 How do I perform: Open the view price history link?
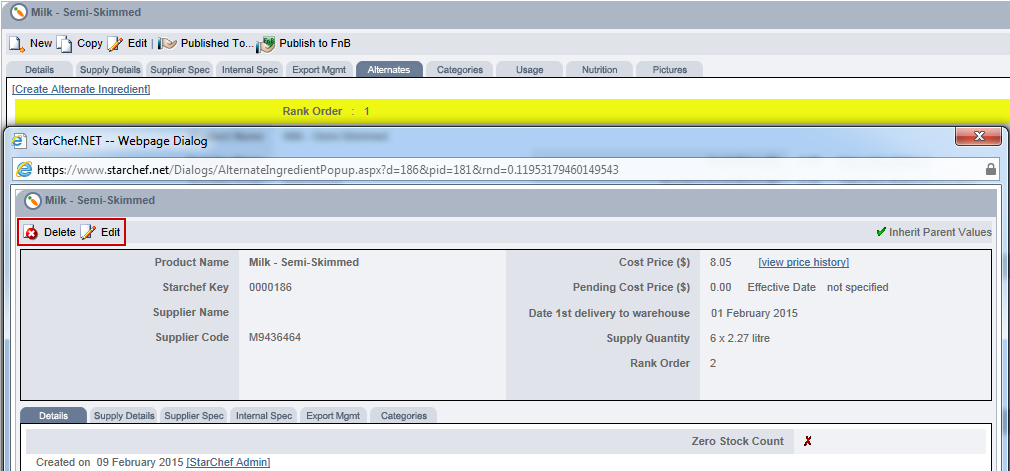tap(803, 262)
